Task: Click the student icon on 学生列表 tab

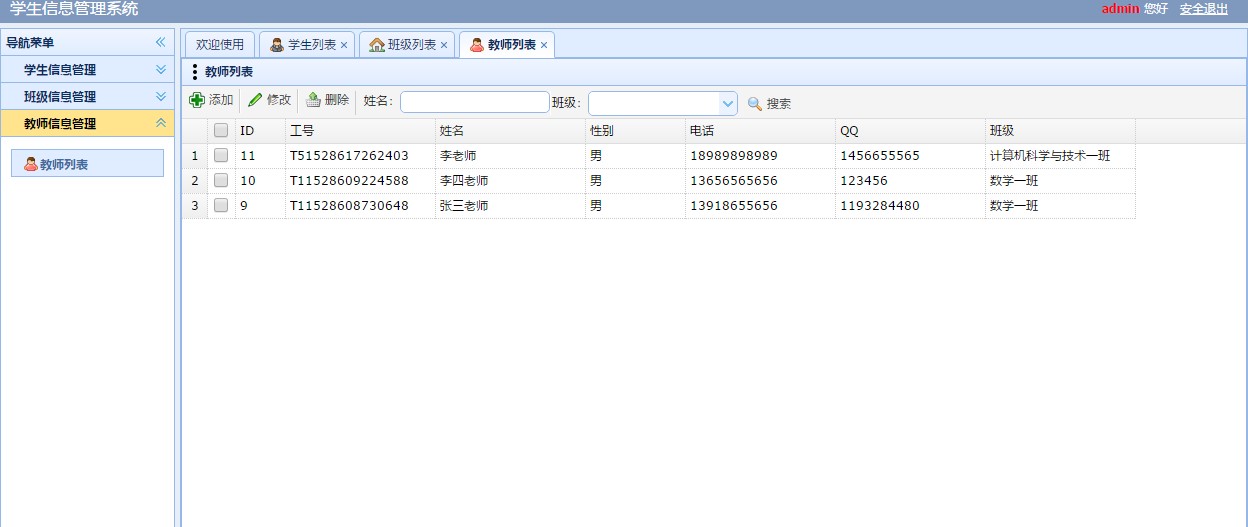Action: pos(277,45)
